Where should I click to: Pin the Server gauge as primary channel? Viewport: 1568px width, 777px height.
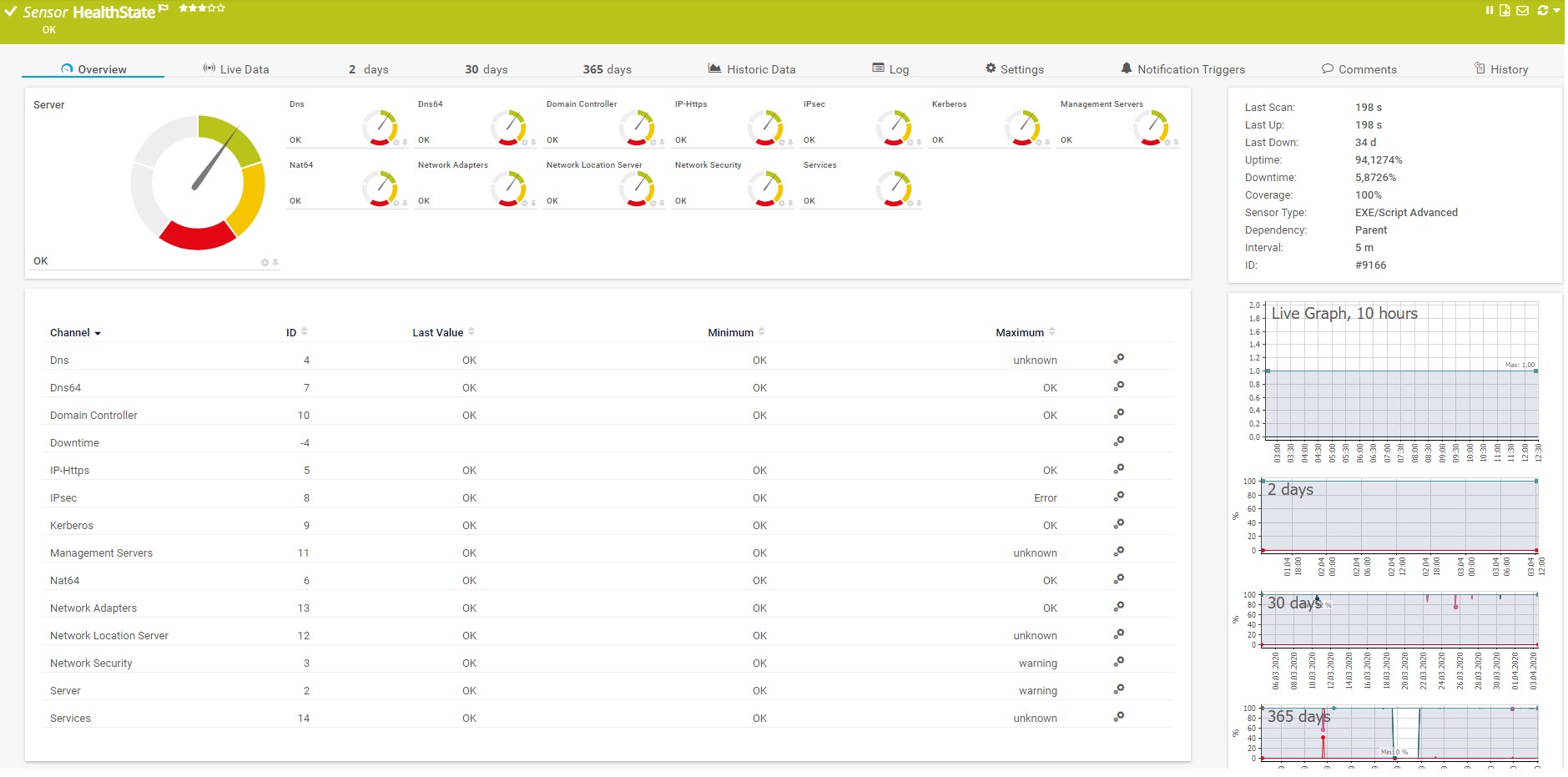(x=275, y=263)
